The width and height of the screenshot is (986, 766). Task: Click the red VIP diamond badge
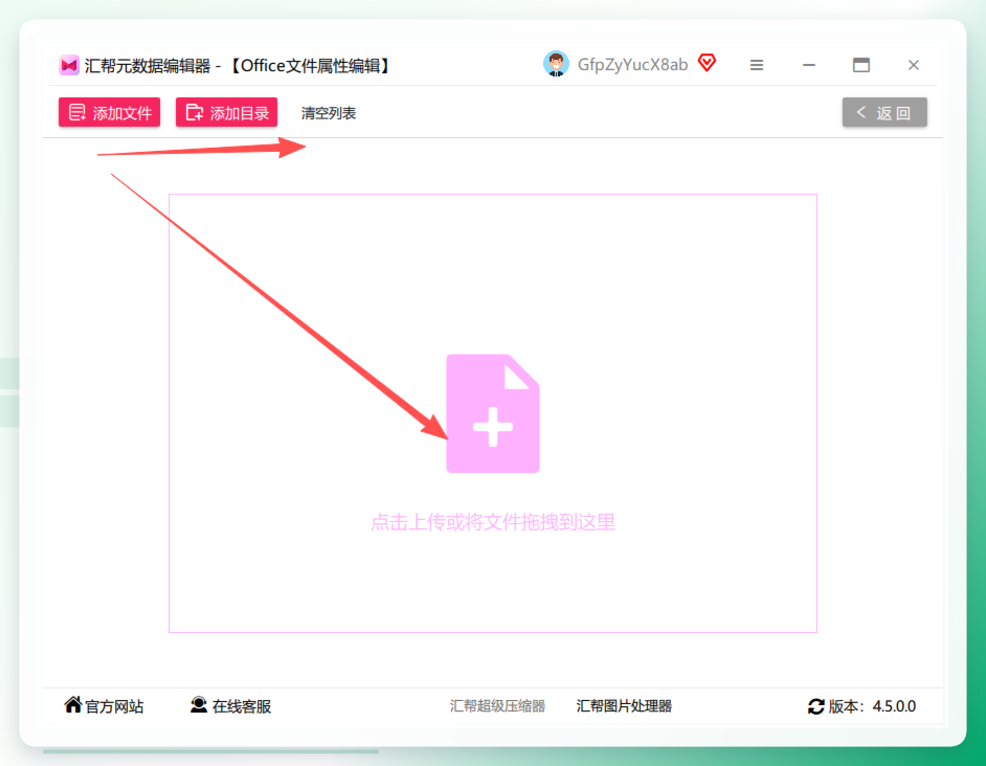(x=707, y=63)
